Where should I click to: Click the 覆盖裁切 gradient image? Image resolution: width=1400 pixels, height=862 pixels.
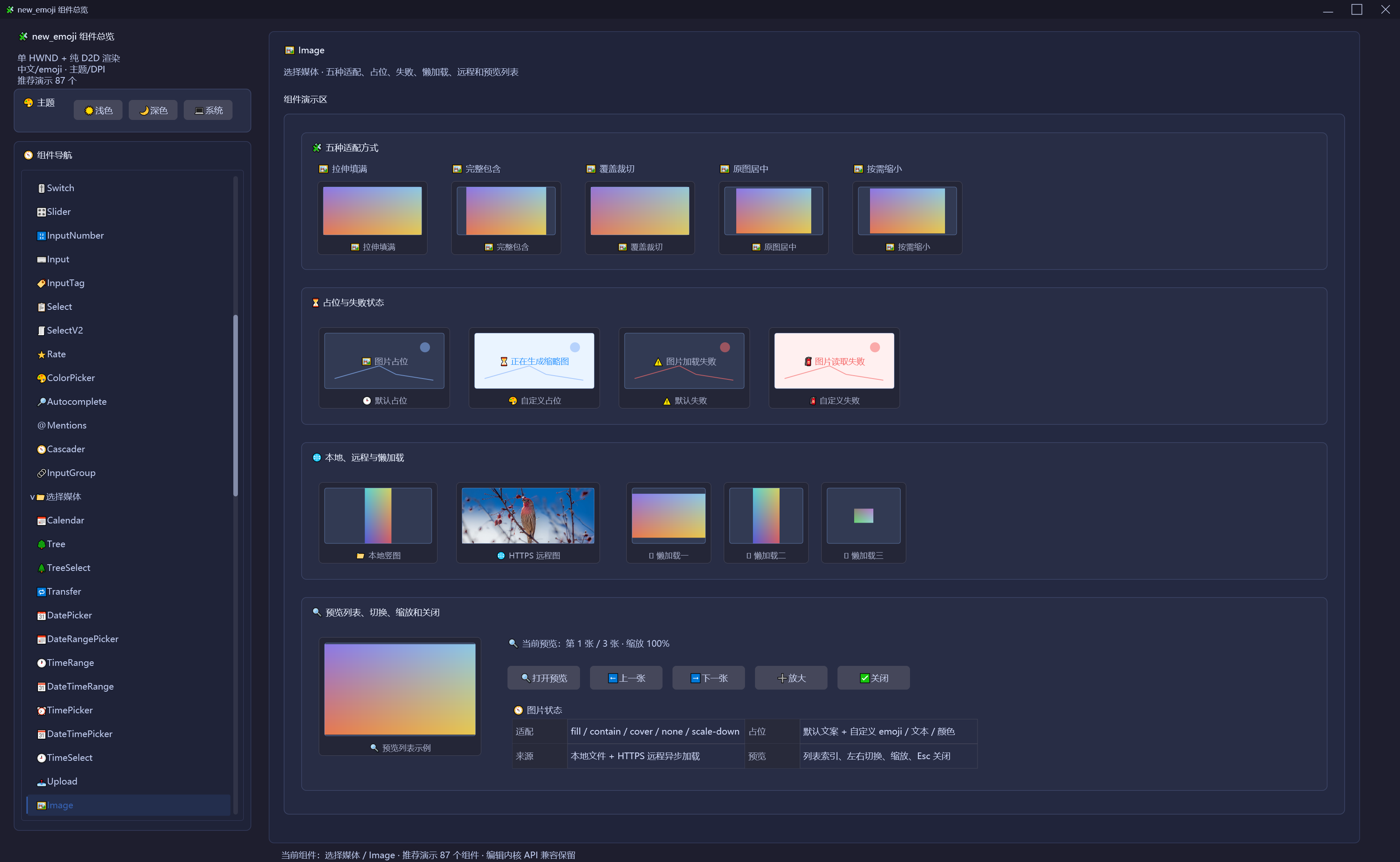(640, 211)
